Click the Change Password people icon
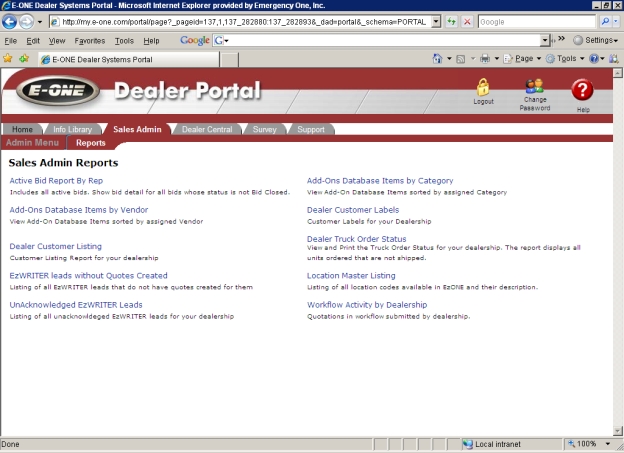Image resolution: width=624 pixels, height=453 pixels. click(534, 86)
